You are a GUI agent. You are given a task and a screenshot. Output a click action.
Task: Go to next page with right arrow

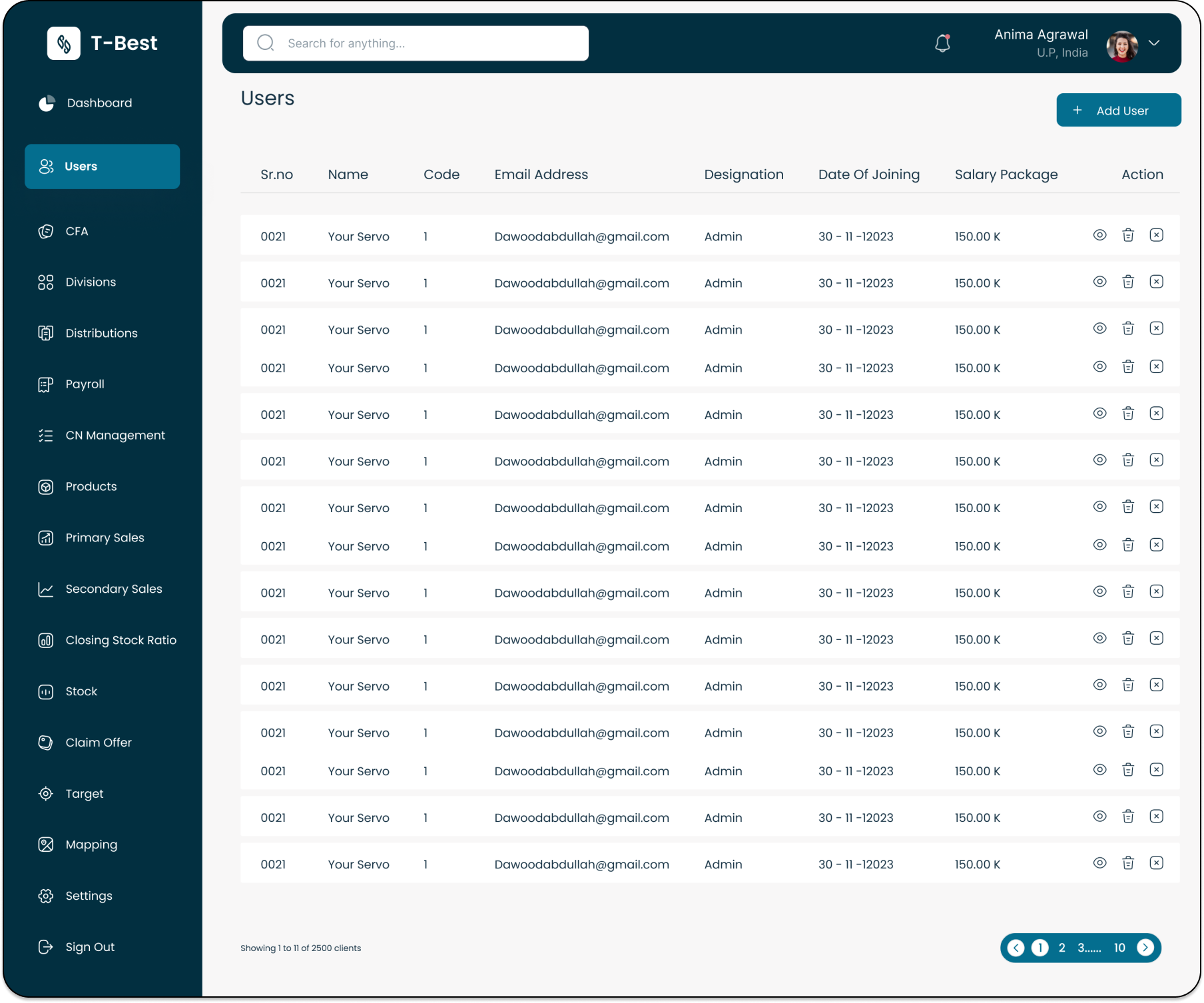point(1145,948)
